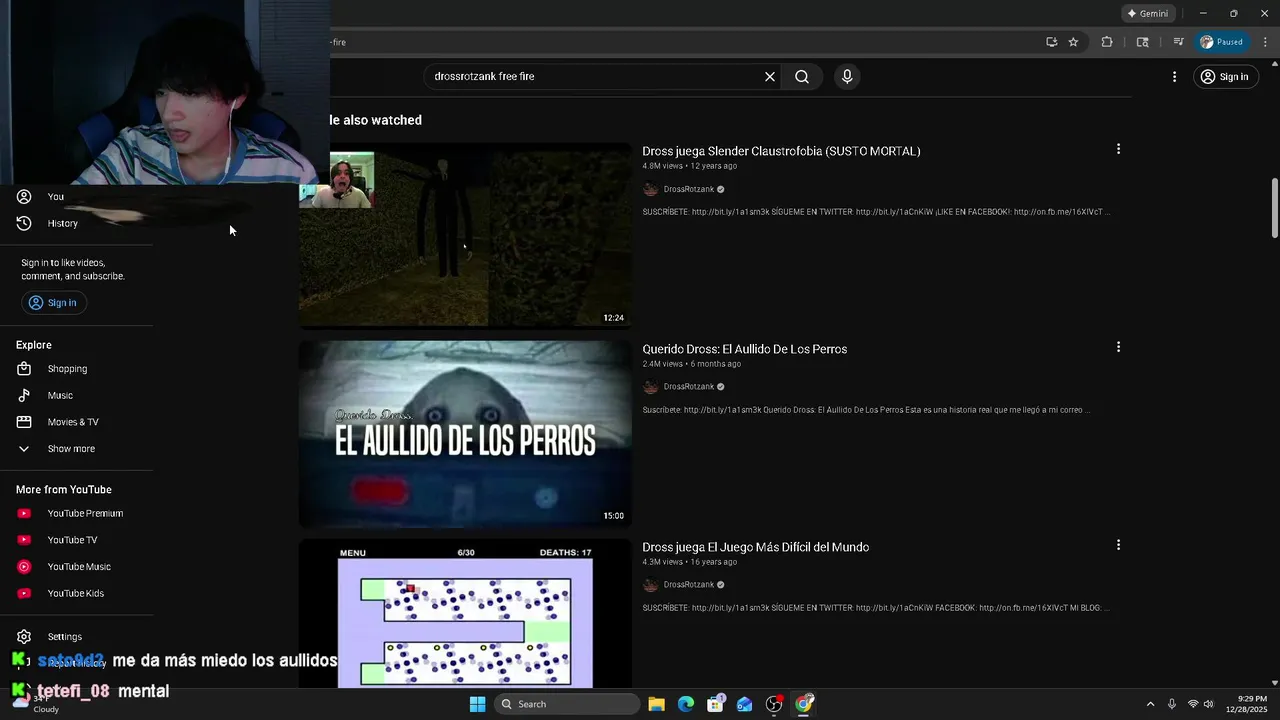The image size is (1280, 720).
Task: Bookmark this page with the star icon
Action: pyautogui.click(x=1073, y=42)
